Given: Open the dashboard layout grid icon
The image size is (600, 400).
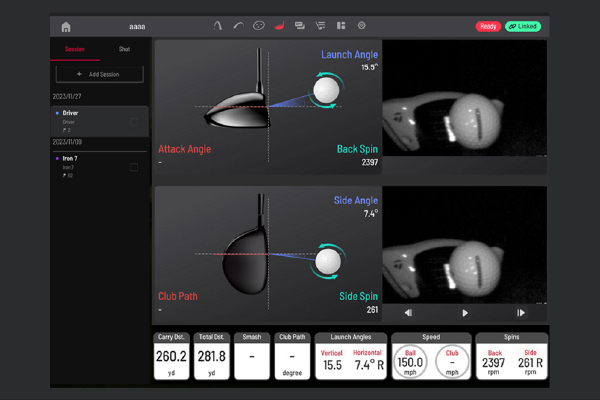Looking at the screenshot, I should [x=341, y=26].
